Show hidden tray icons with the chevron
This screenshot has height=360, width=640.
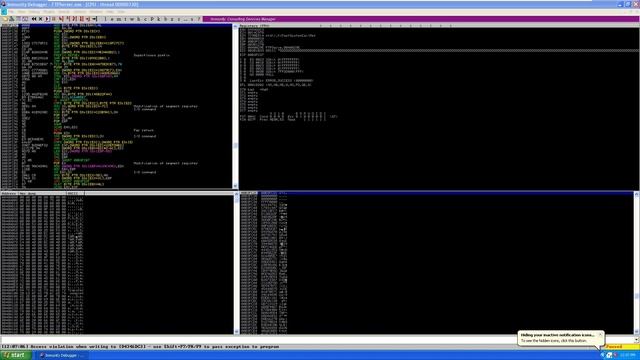pos(602,356)
